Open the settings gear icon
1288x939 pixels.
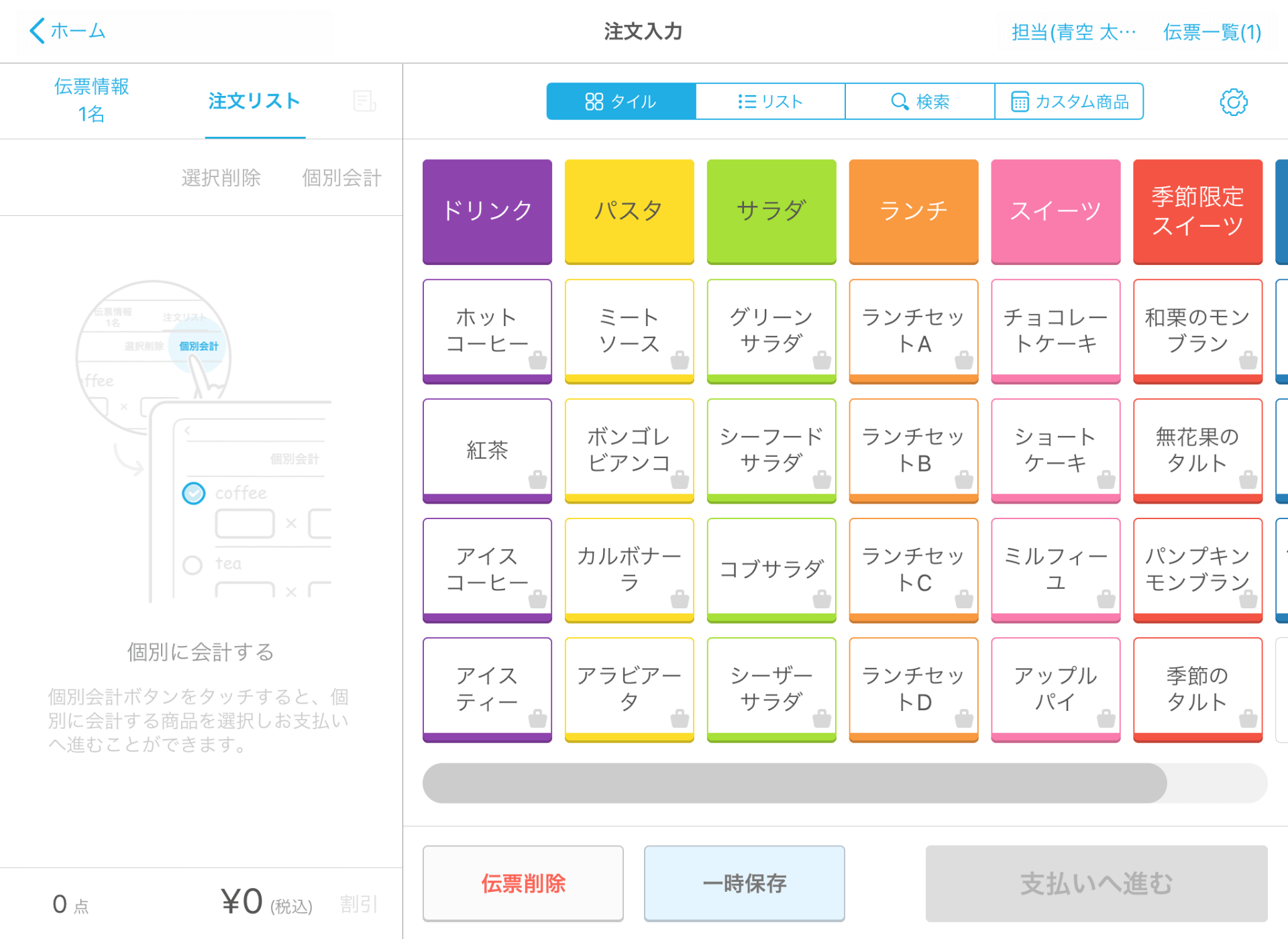click(1233, 102)
